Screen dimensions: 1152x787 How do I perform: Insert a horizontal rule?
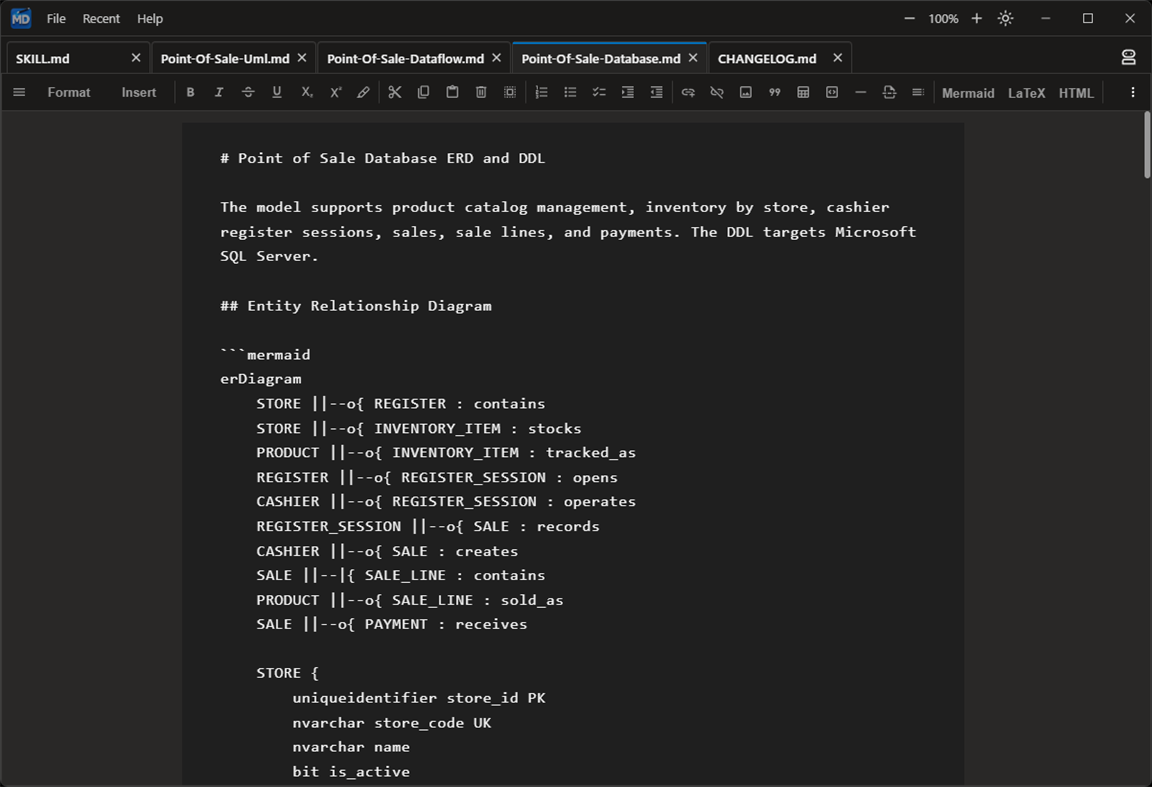click(861, 93)
